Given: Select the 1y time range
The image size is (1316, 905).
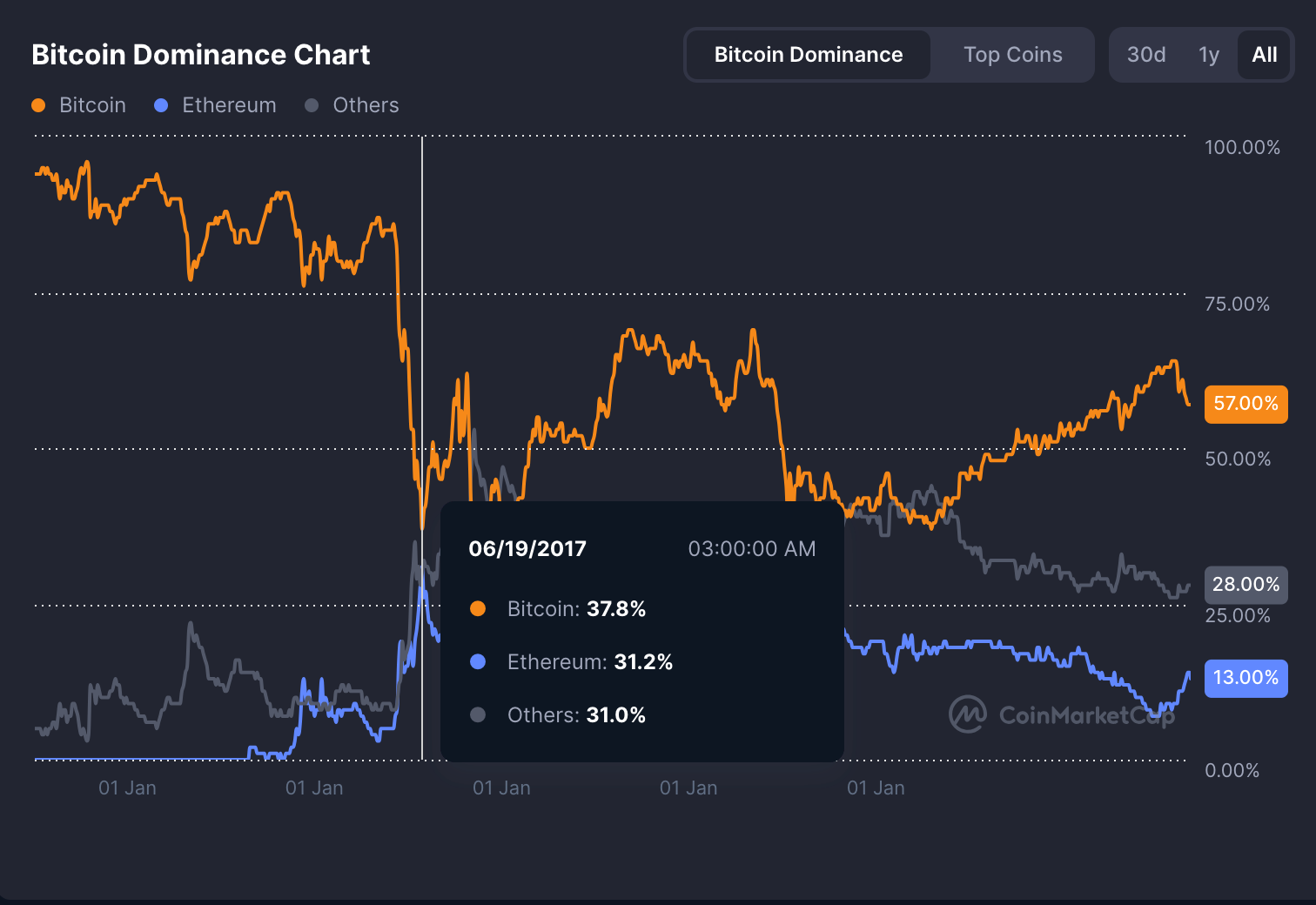Looking at the screenshot, I should tap(1209, 54).
